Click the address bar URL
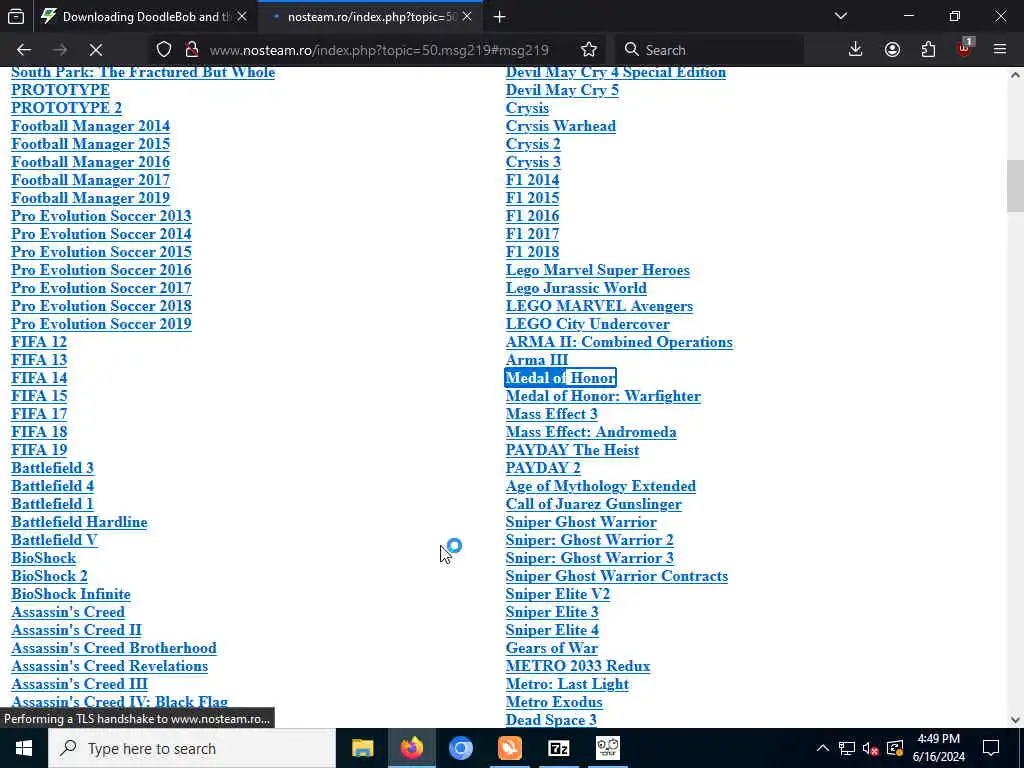 pos(379,50)
